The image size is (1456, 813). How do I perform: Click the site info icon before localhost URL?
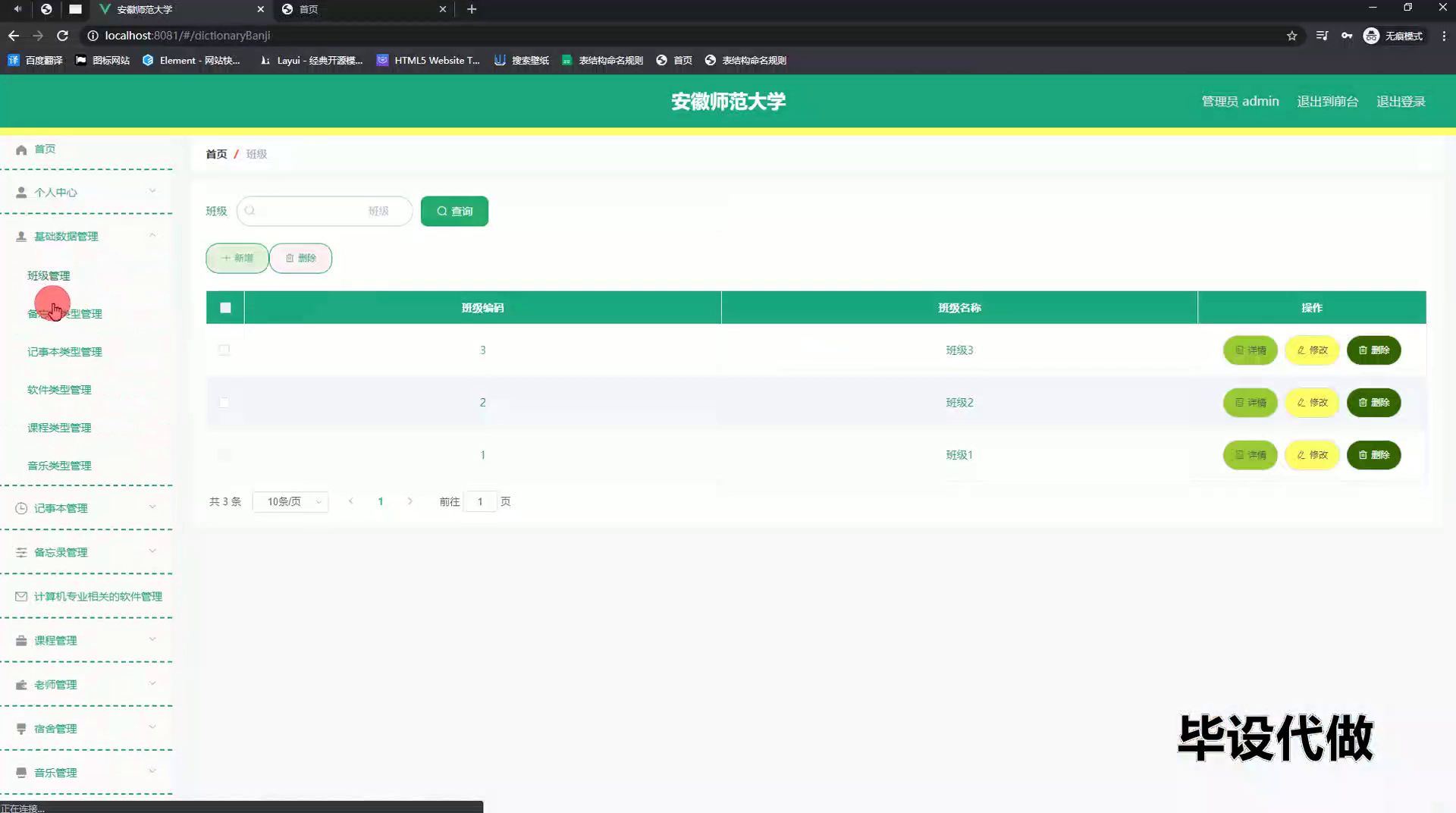tap(93, 36)
